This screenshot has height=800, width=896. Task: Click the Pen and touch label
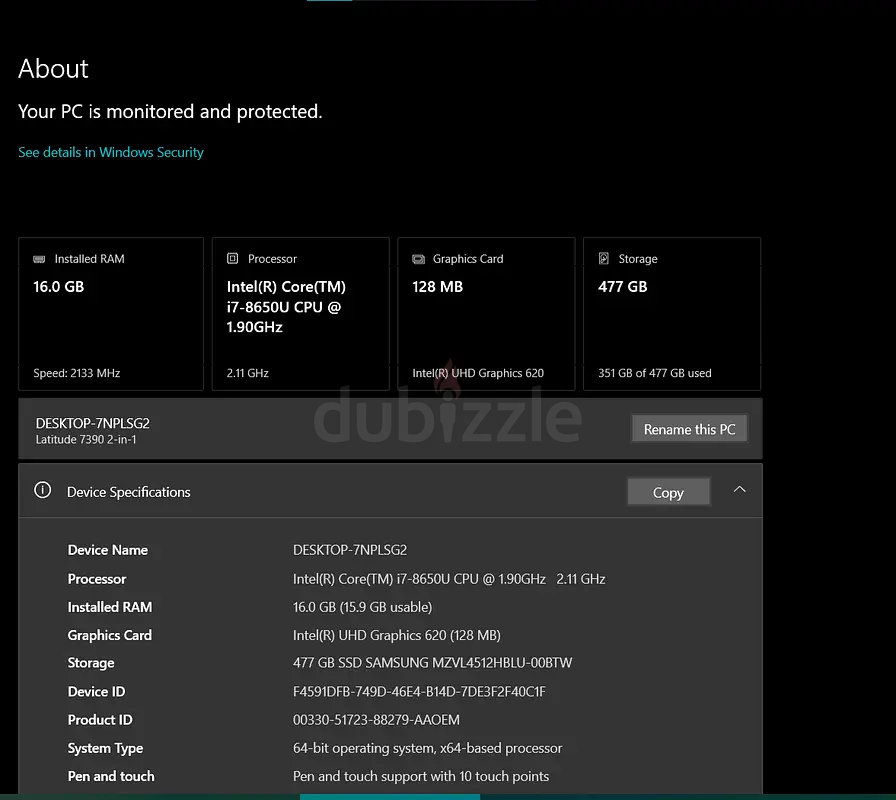tap(111, 776)
